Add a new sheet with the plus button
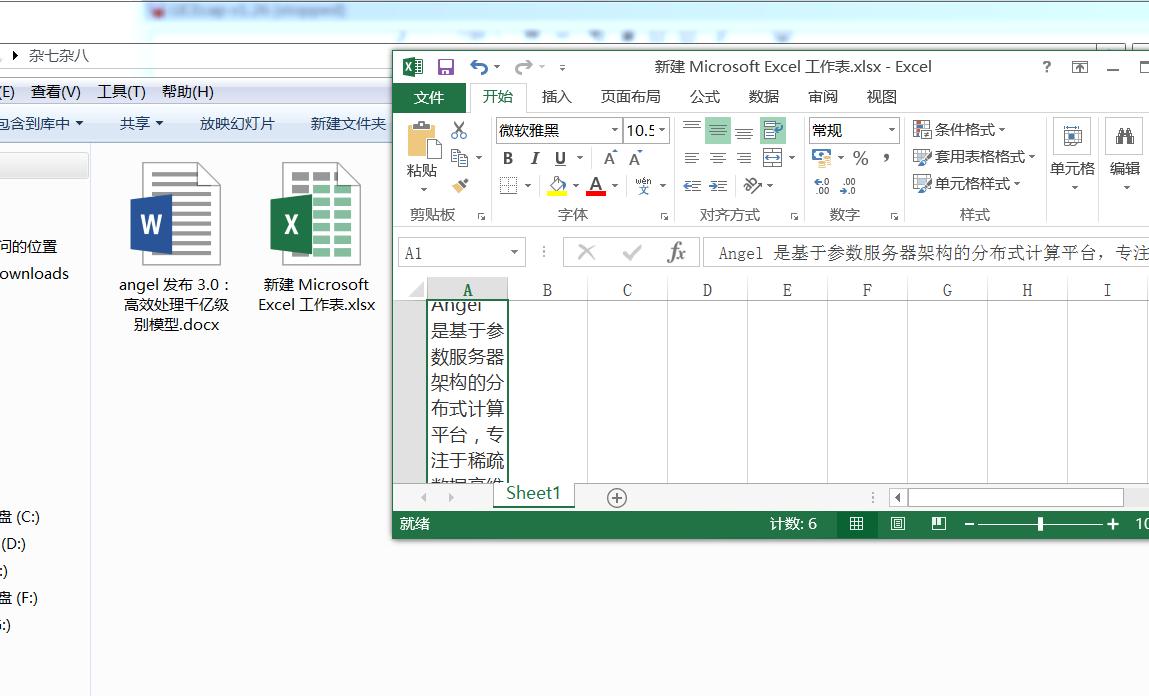 click(x=616, y=497)
